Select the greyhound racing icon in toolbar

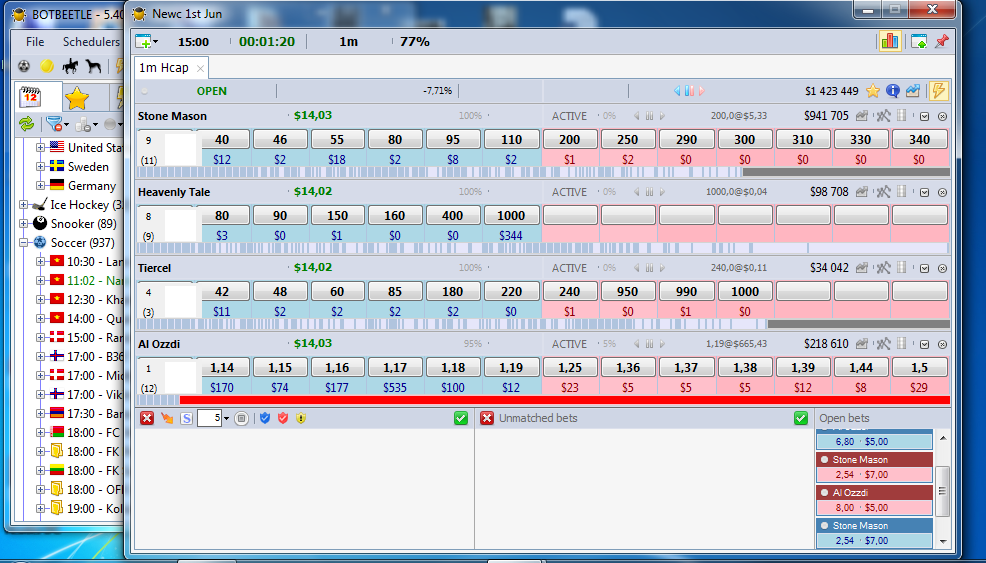[93, 66]
